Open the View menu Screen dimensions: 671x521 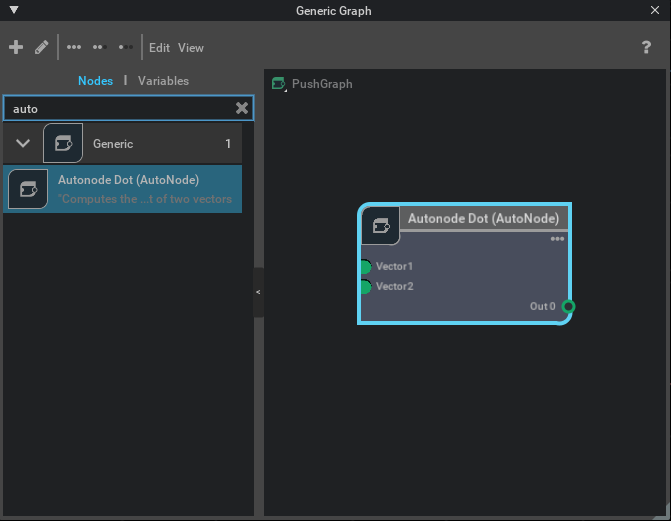pos(191,47)
